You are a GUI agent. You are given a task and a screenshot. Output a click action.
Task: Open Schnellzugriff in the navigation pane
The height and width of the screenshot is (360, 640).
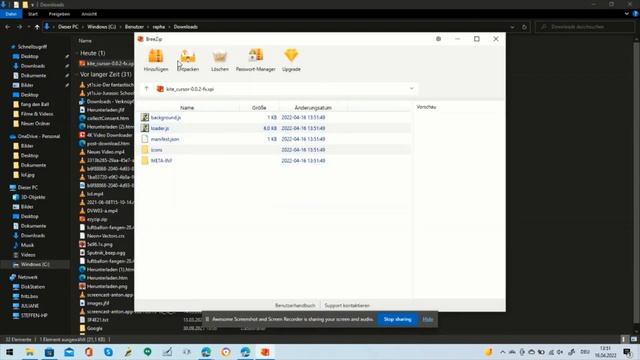pyautogui.click(x=32, y=47)
